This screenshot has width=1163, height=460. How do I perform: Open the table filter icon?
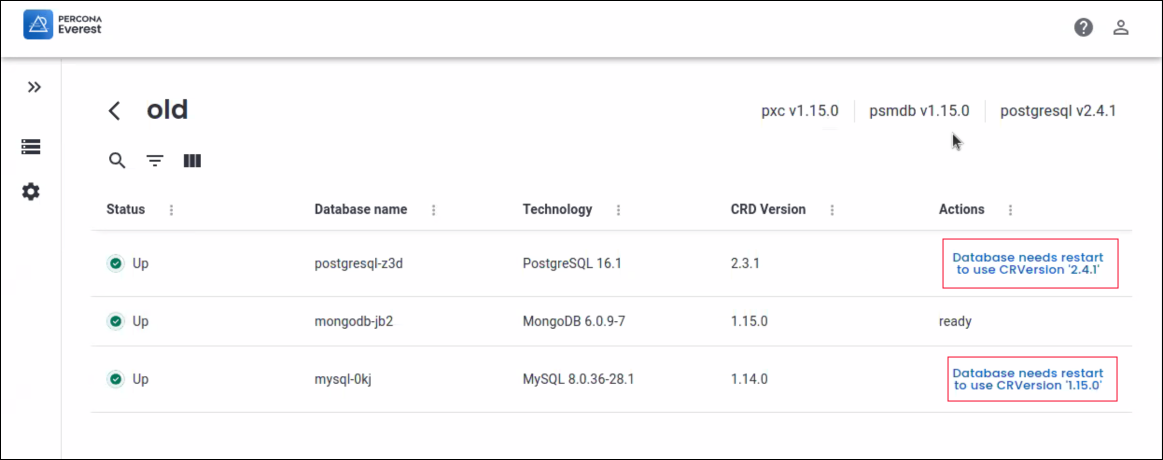point(155,160)
